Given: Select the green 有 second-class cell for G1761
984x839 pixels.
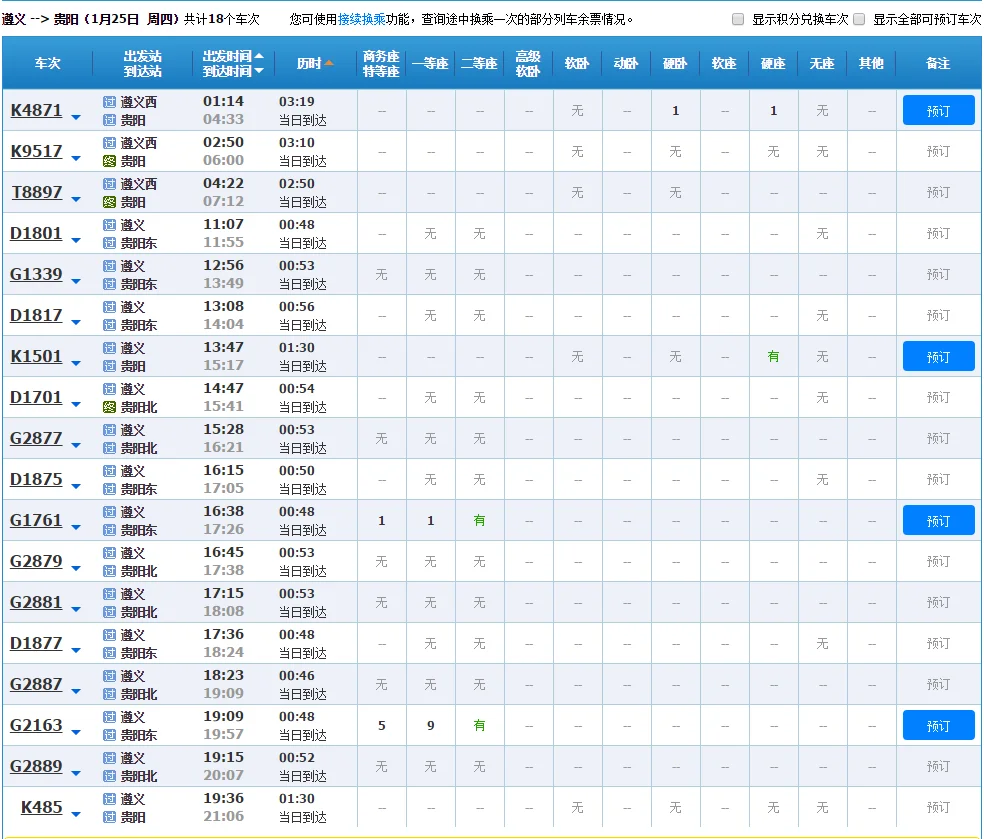Looking at the screenshot, I should click(x=479, y=520).
